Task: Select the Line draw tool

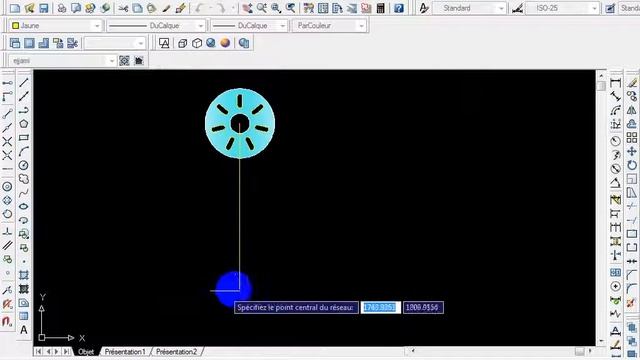Action: tap(24, 83)
